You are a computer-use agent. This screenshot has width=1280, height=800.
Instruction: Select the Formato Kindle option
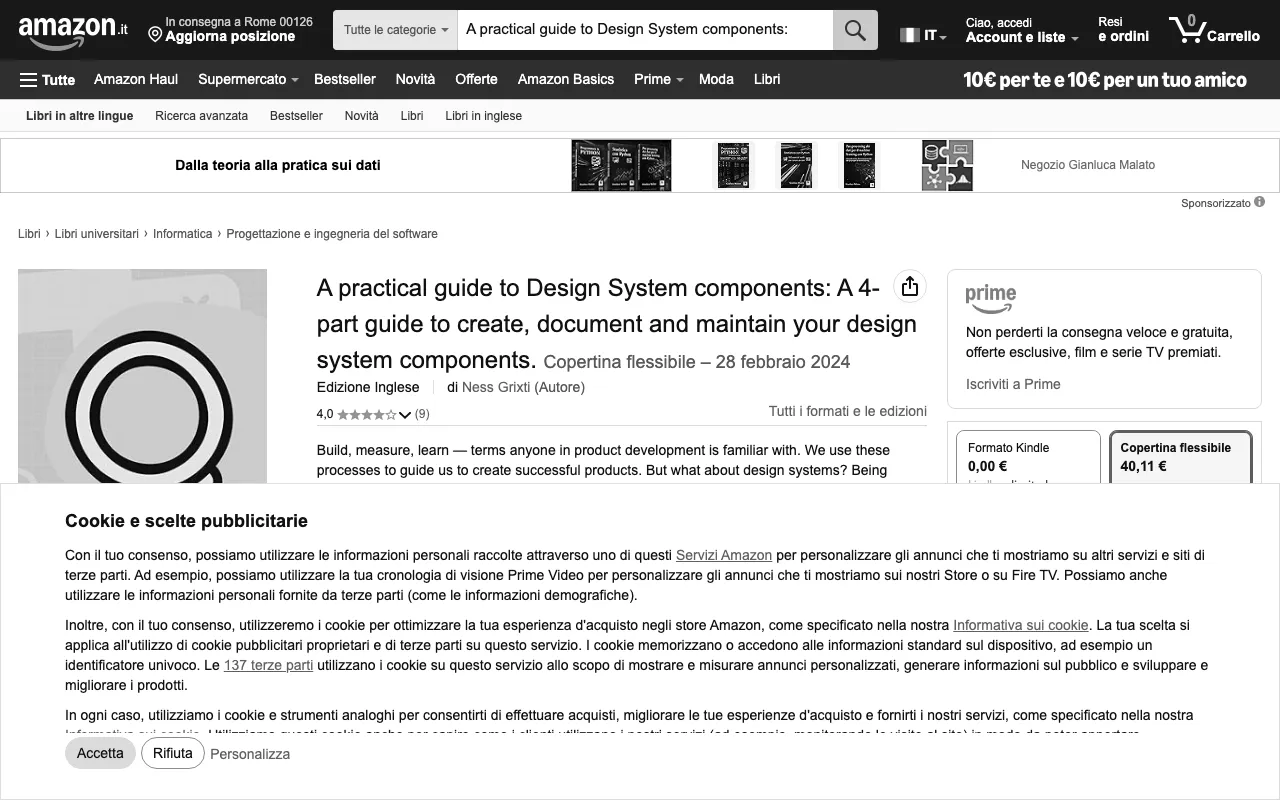pyautogui.click(x=1027, y=458)
